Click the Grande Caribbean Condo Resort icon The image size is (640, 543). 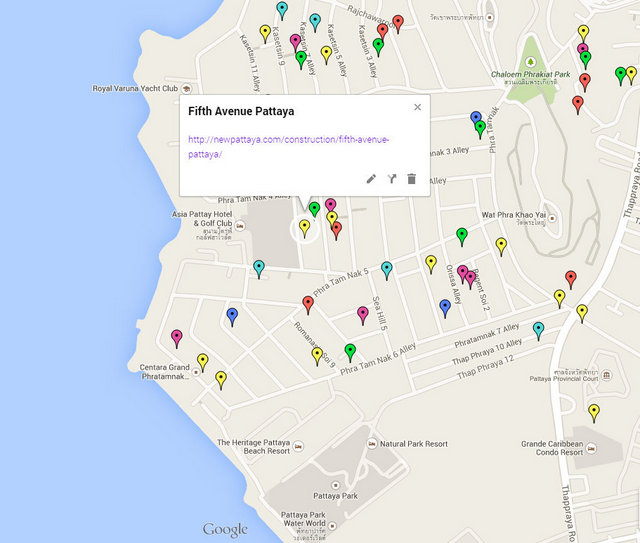coord(591,449)
